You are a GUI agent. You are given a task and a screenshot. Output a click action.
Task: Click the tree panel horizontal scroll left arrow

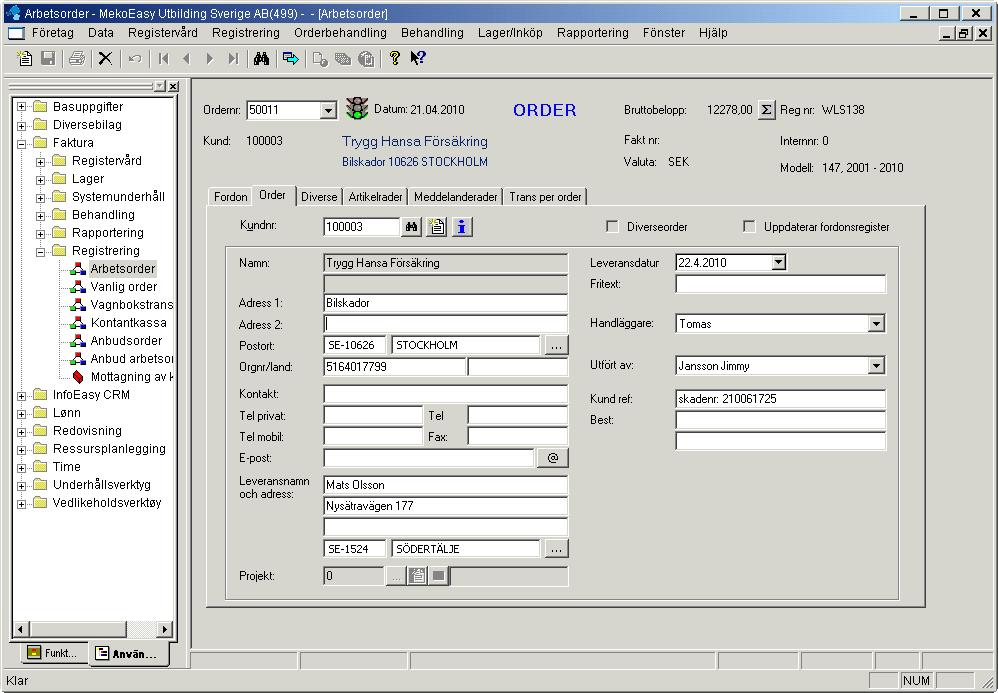(x=20, y=629)
